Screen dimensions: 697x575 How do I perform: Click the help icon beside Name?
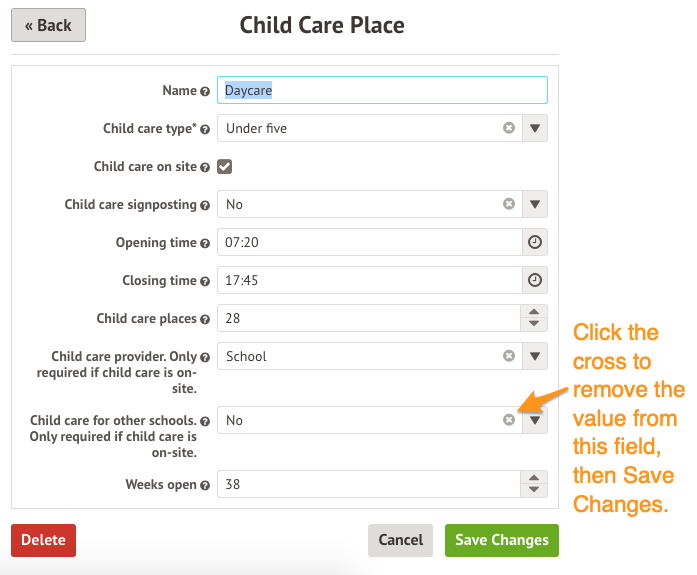(x=205, y=91)
